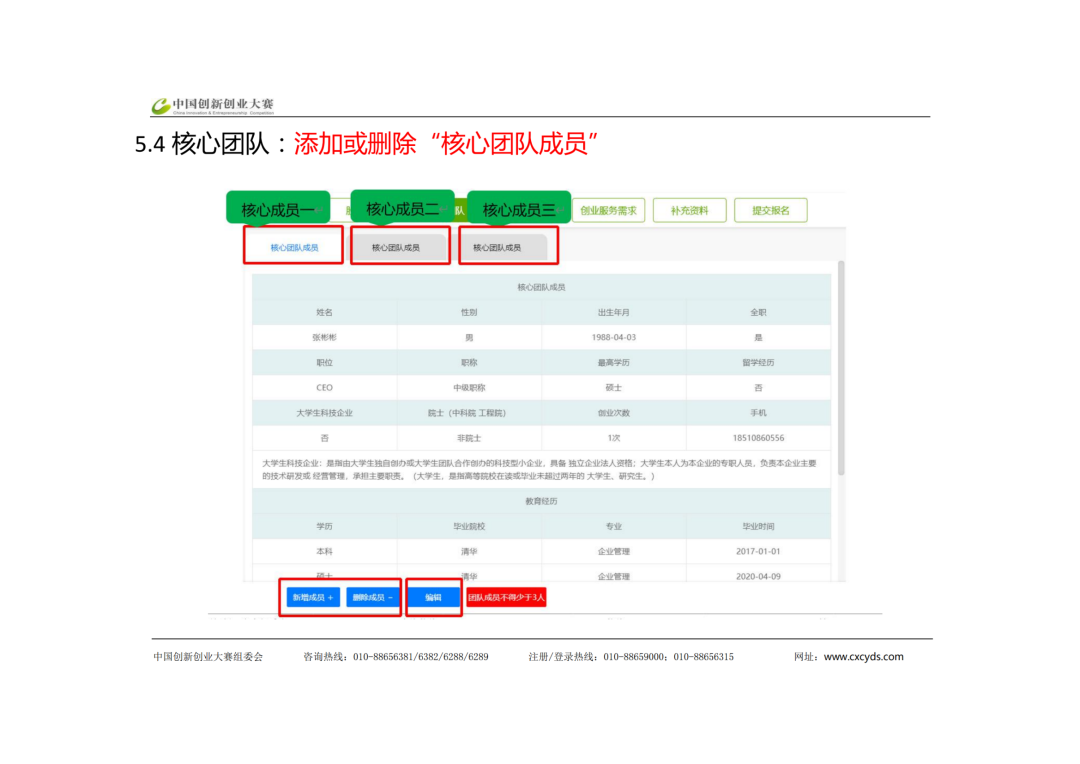Select the tab below the 核心成员三 callout
The height and width of the screenshot is (764, 1080).
point(497,247)
